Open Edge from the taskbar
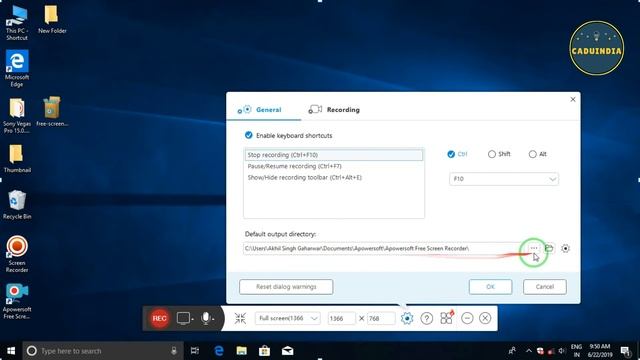The image size is (640, 360). 219,351
